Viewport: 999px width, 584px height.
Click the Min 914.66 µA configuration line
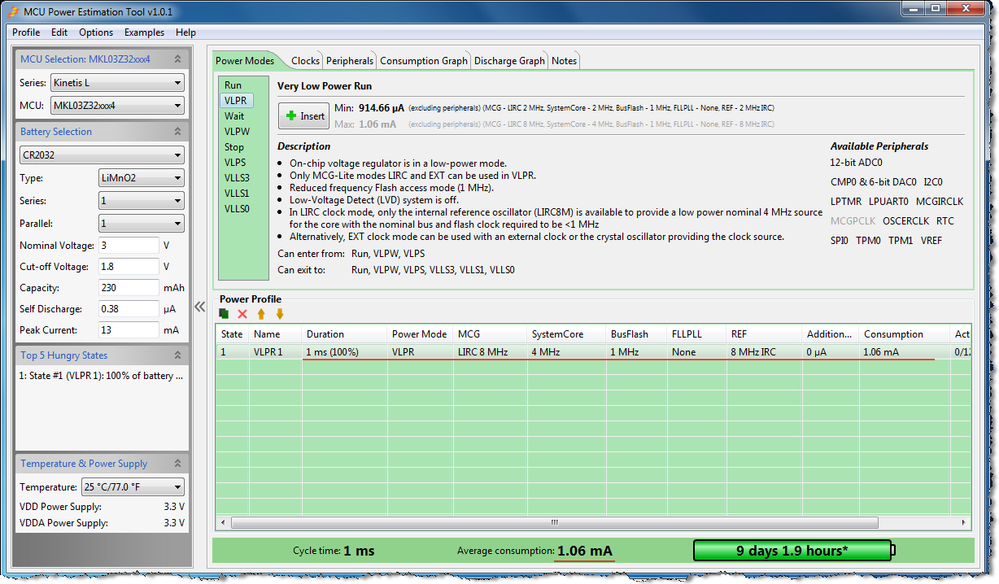[x=554, y=108]
